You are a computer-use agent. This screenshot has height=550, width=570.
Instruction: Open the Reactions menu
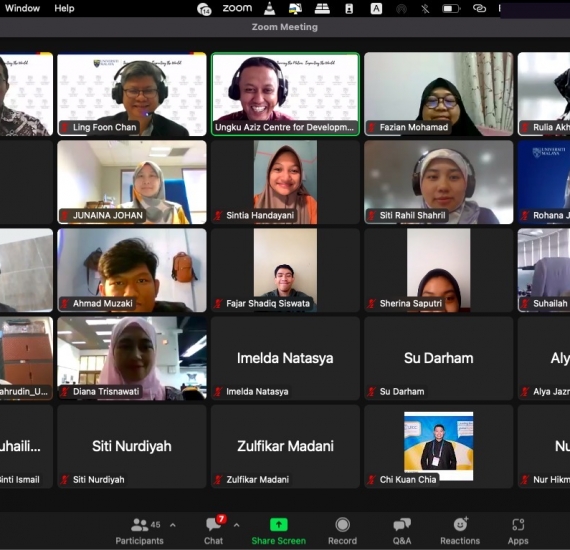pyautogui.click(x=460, y=531)
